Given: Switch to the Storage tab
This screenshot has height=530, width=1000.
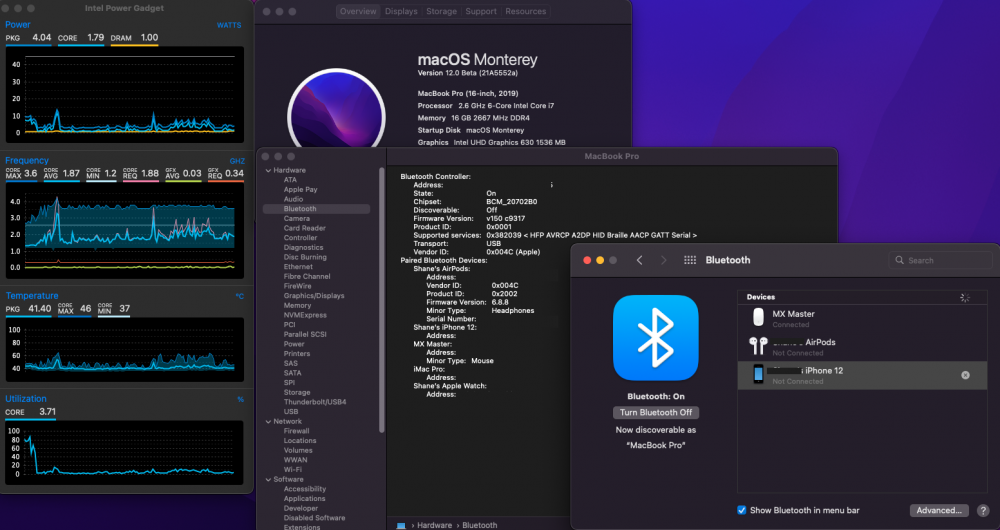Looking at the screenshot, I should (x=441, y=11).
